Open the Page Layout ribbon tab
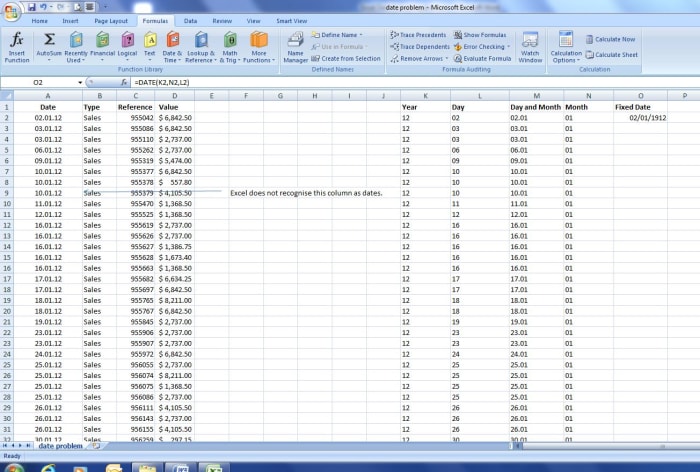This screenshot has height=472, width=700. pyautogui.click(x=110, y=20)
